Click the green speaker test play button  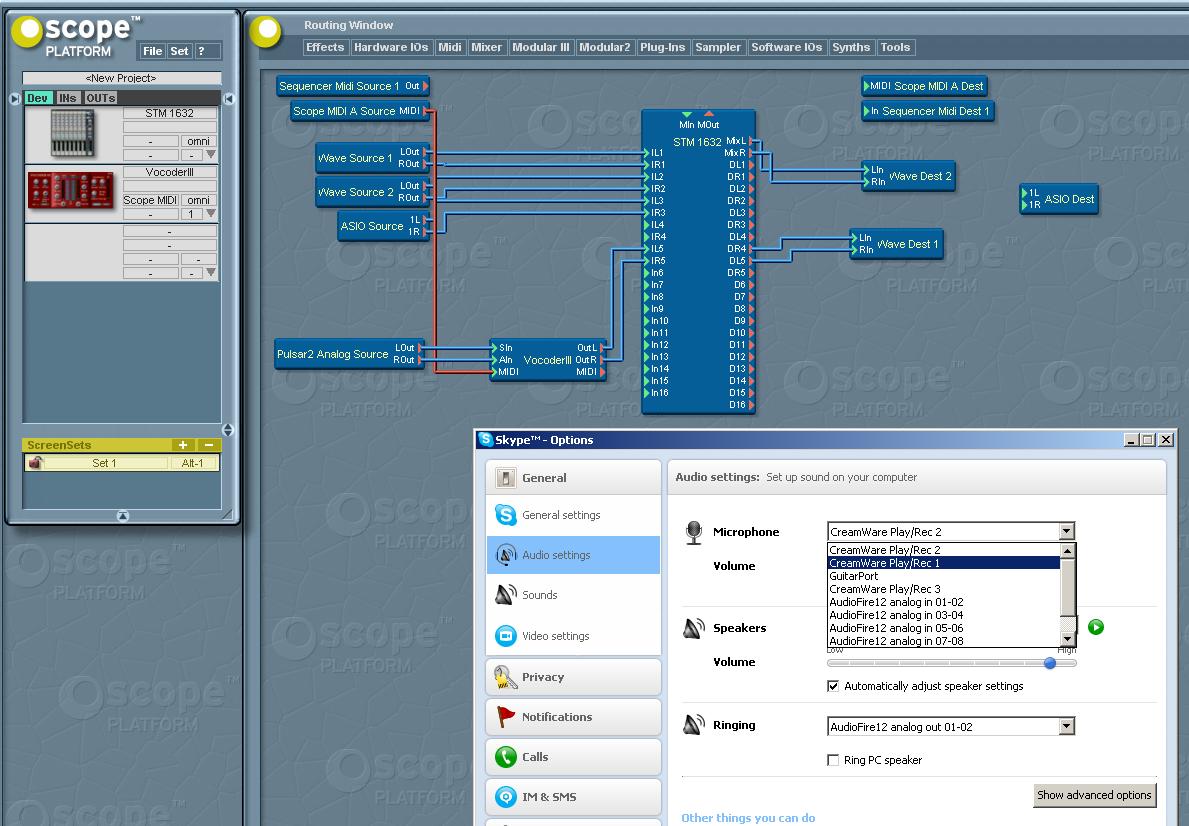[x=1095, y=627]
